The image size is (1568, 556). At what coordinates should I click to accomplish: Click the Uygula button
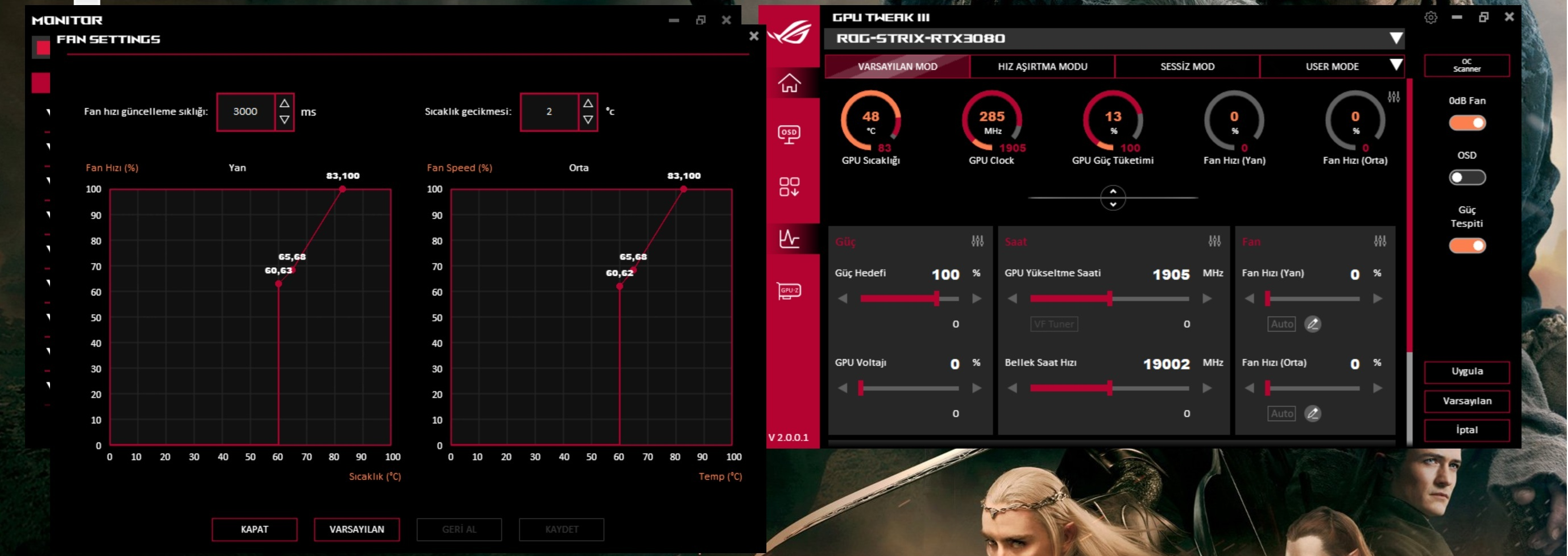(1467, 371)
